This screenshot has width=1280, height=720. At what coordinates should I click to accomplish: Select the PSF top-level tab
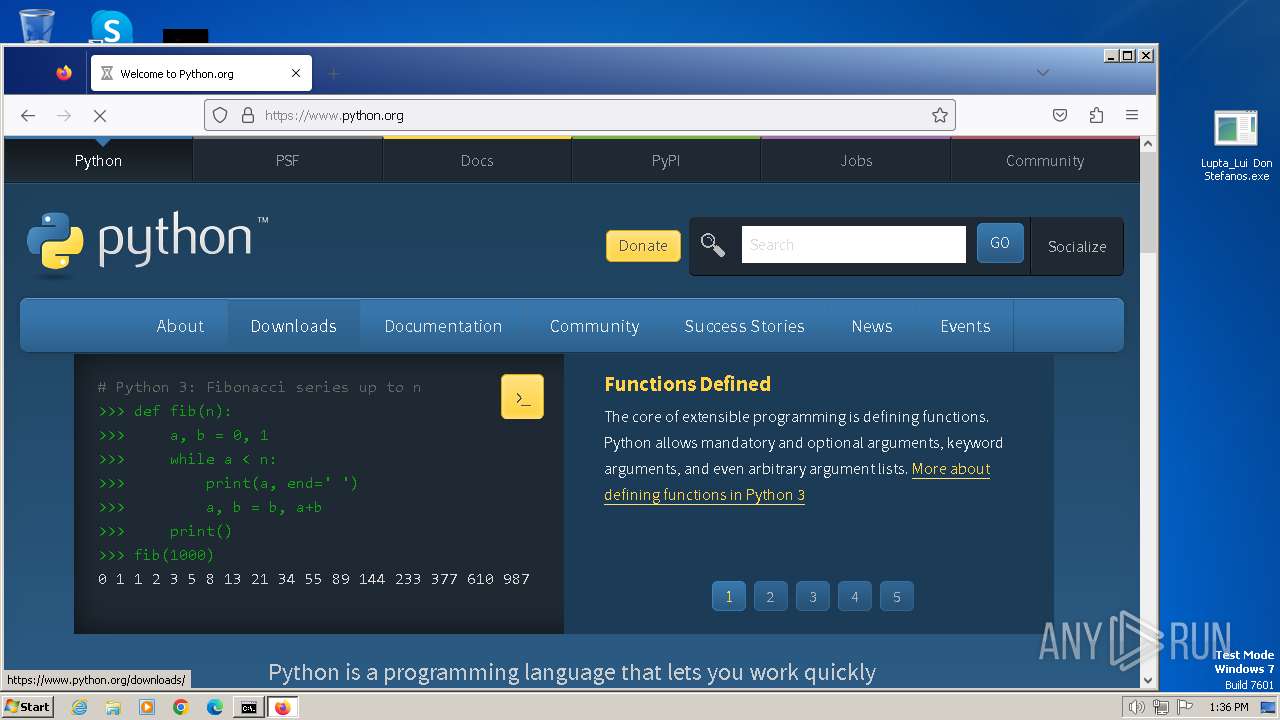pyautogui.click(x=287, y=160)
